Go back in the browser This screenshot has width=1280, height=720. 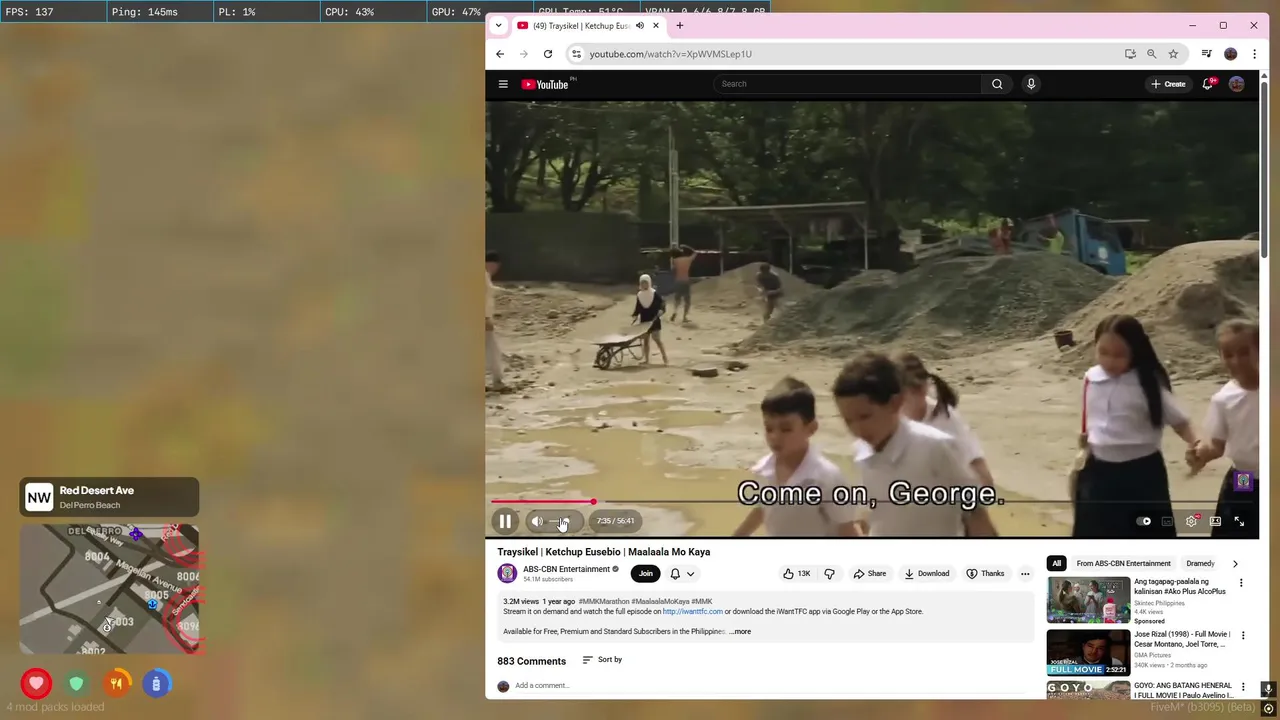500,54
